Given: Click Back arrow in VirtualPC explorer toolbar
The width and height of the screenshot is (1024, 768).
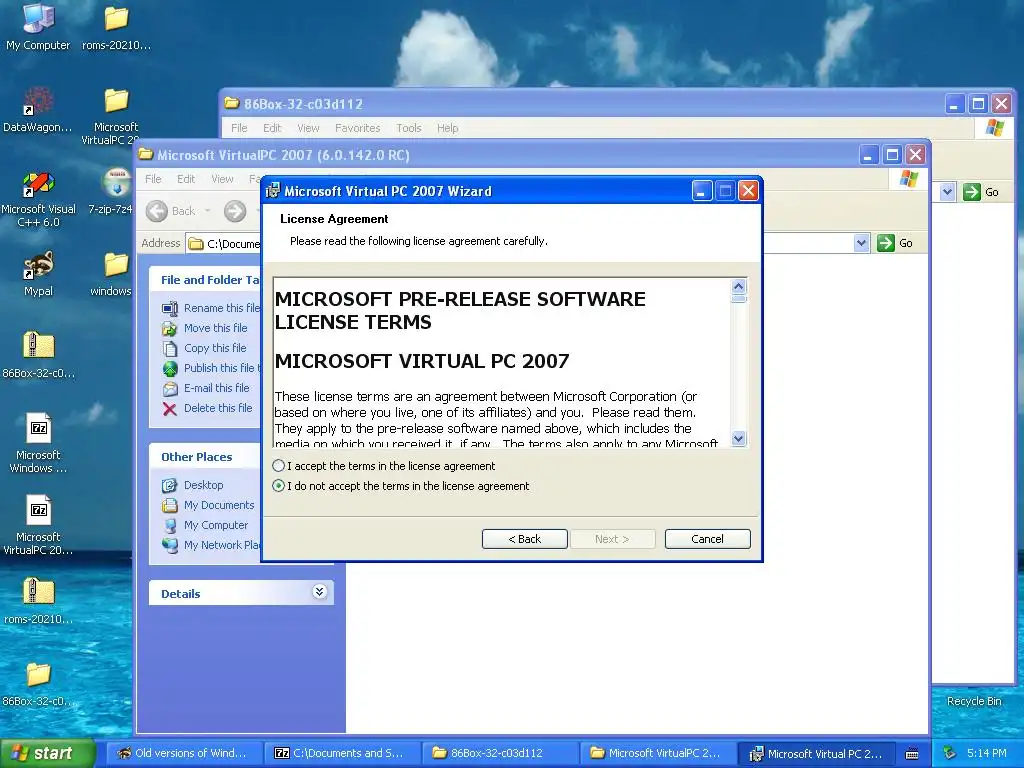Looking at the screenshot, I should pos(157,211).
